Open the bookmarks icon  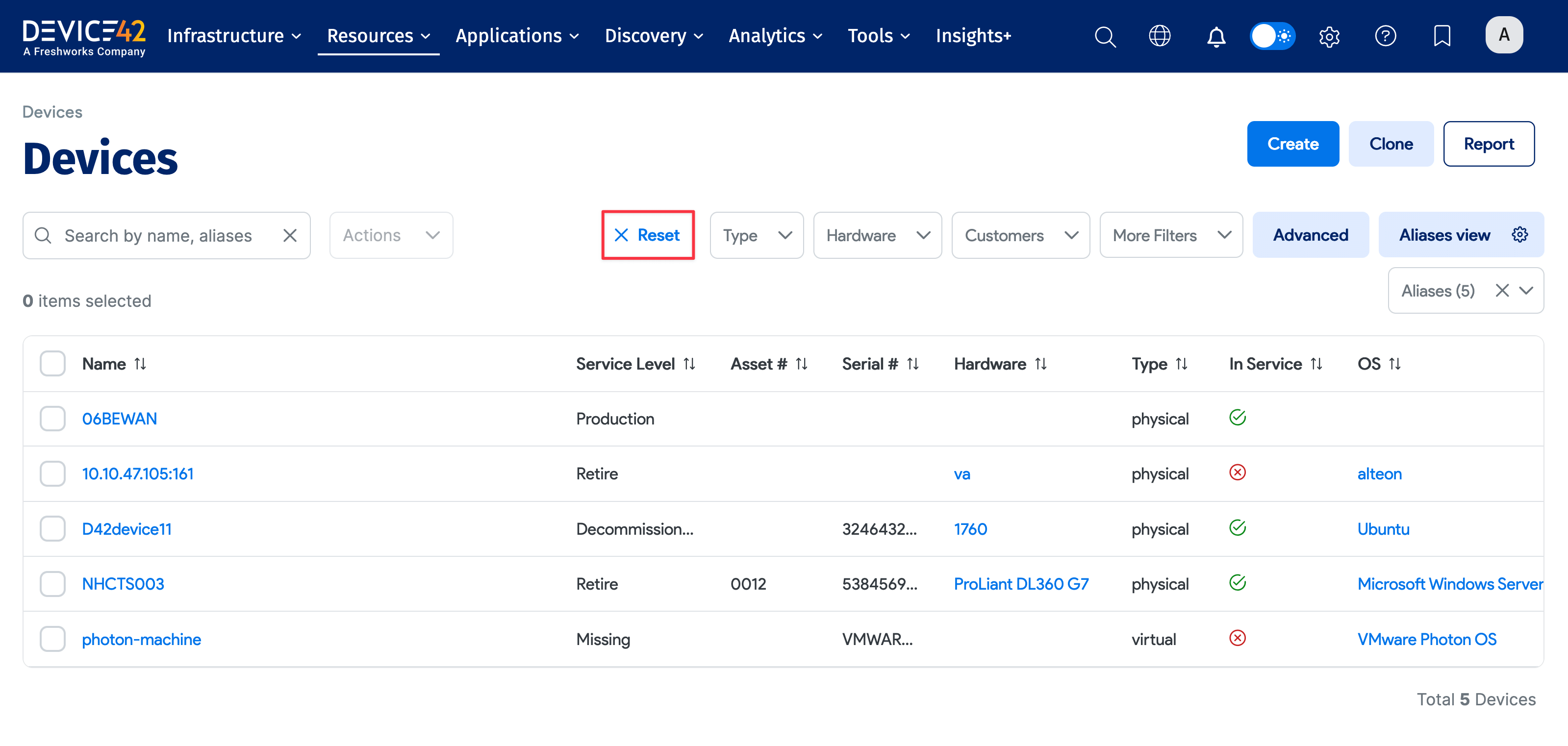tap(1442, 36)
